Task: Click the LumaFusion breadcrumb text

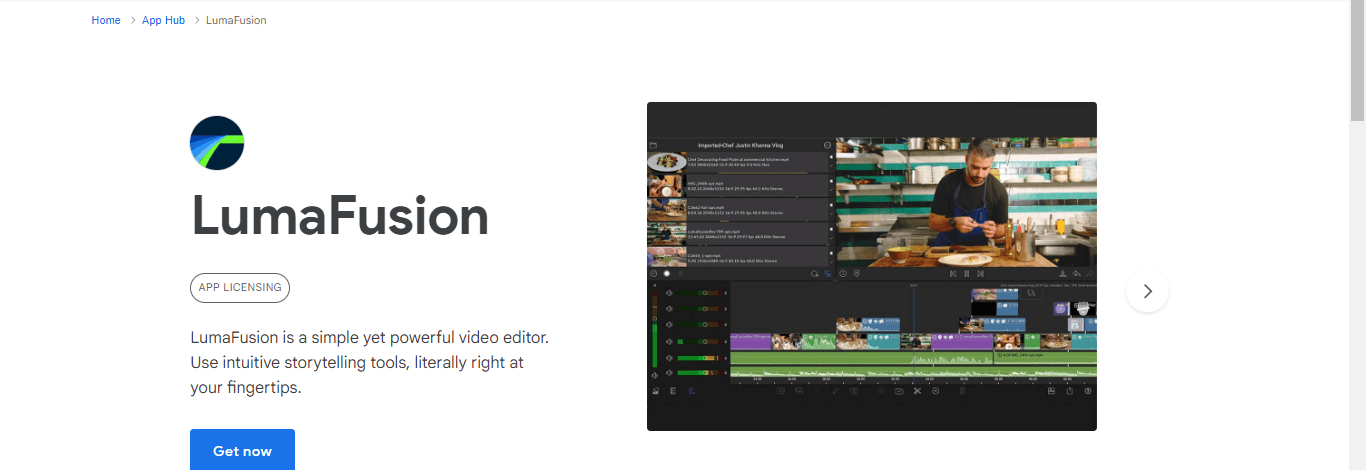Action: click(x=236, y=20)
